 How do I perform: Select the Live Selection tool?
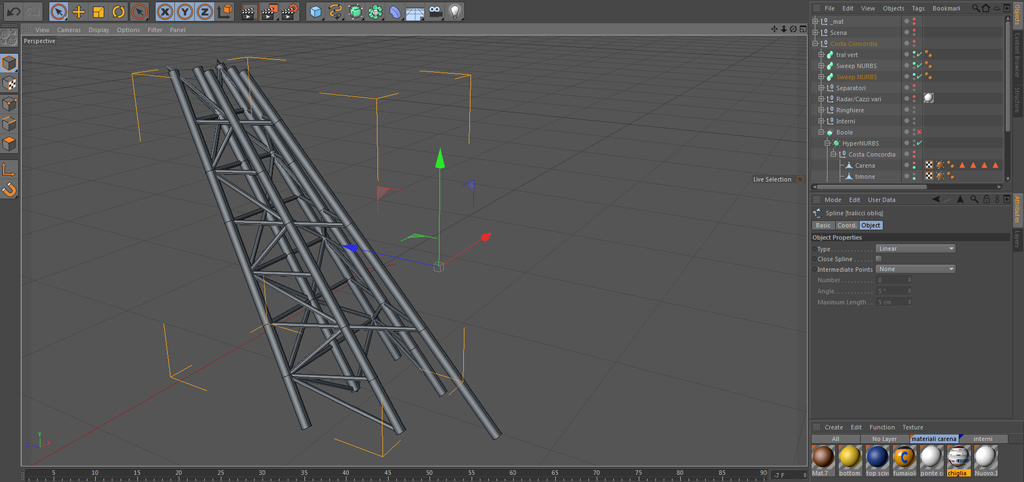click(59, 11)
